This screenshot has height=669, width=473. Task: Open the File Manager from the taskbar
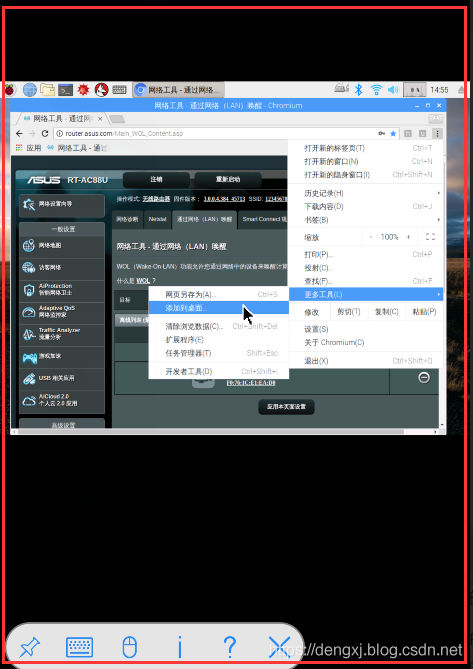tap(48, 90)
